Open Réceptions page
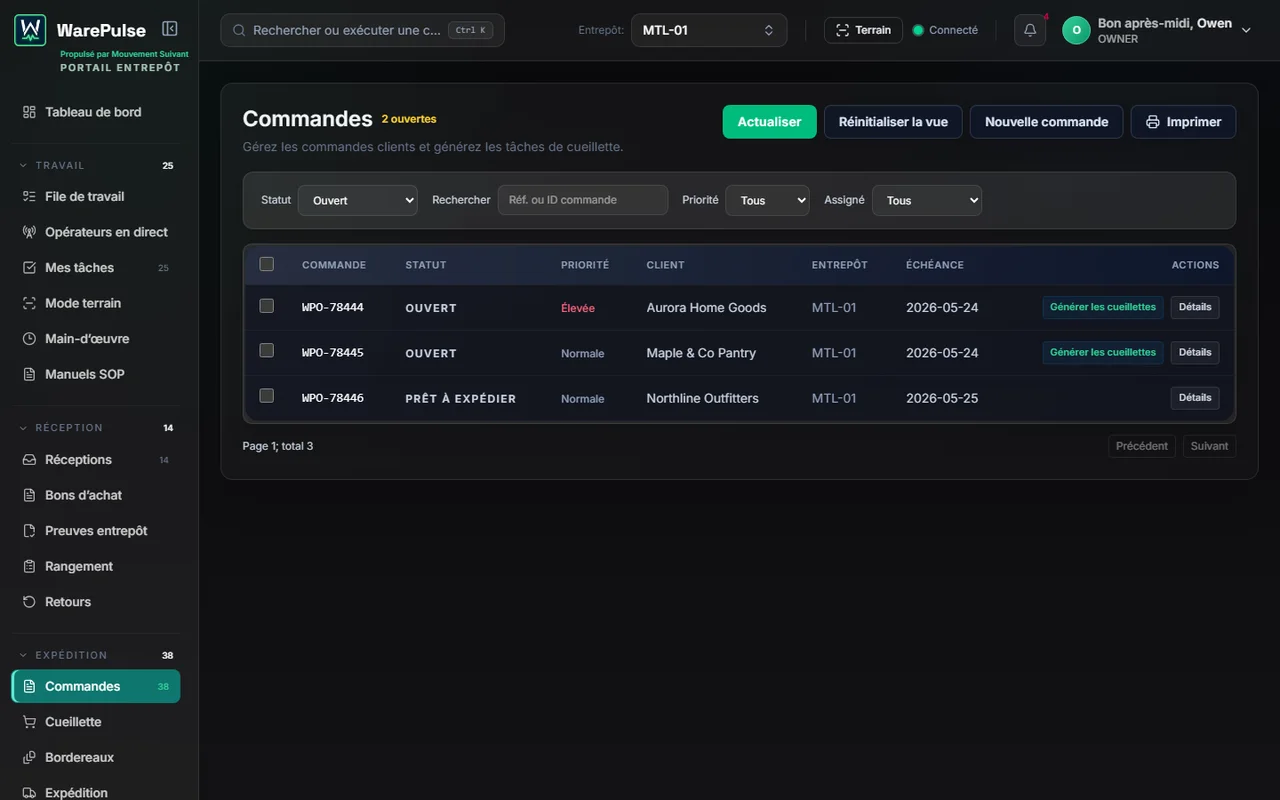Viewport: 1280px width, 800px height. (96, 460)
